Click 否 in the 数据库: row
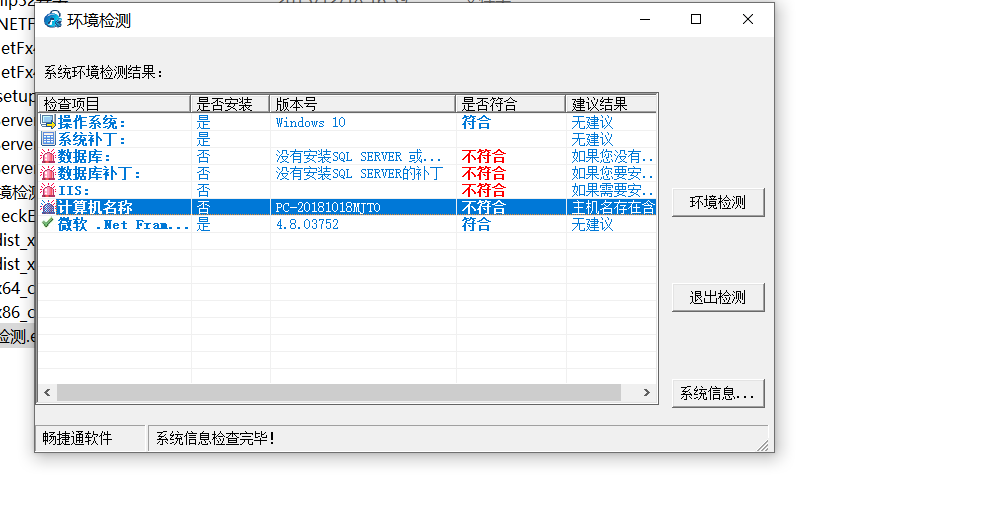This screenshot has height=512, width=990. point(203,157)
